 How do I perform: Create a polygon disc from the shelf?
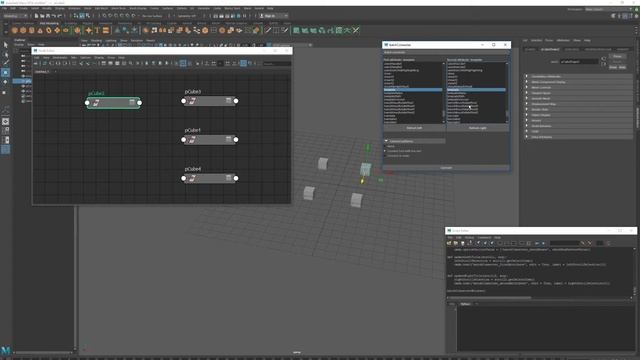click(66, 30)
